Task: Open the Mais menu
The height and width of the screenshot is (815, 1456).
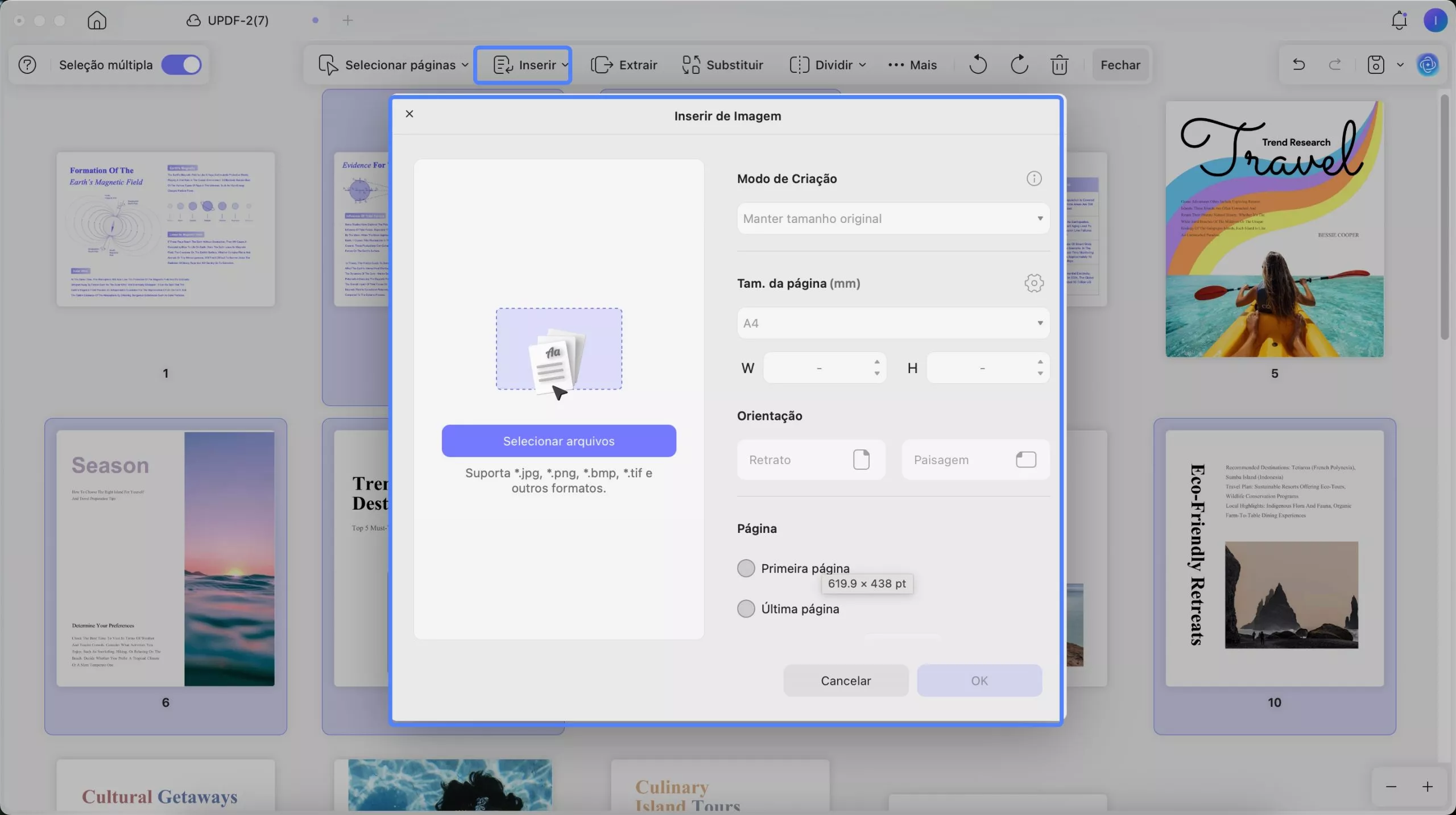Action: tap(912, 65)
